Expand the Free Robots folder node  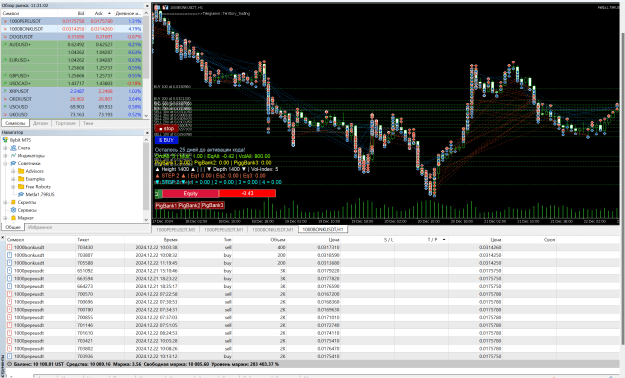click(13, 187)
